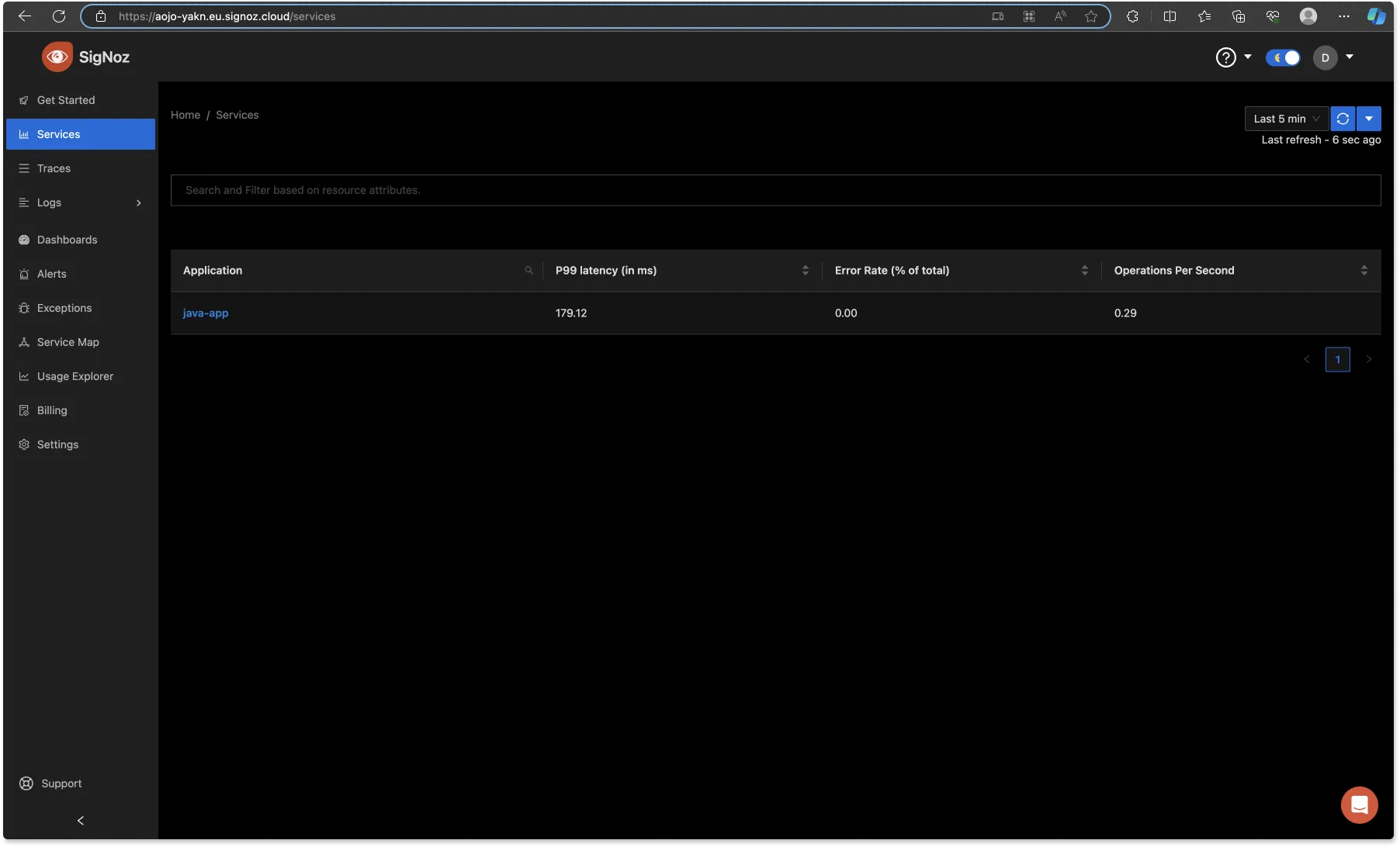This screenshot has width=1400, height=847.
Task: Click the help question mark icon
Action: (x=1225, y=57)
